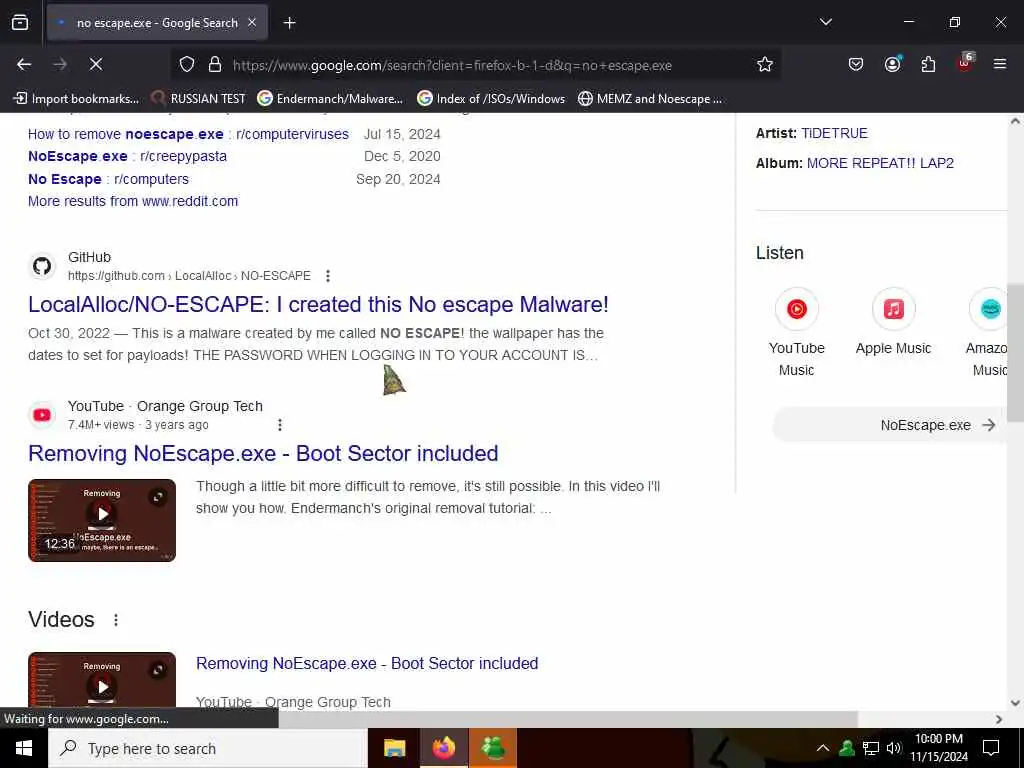Open options menu beside Videos heading
Viewport: 1024px width, 768px height.
click(x=116, y=620)
